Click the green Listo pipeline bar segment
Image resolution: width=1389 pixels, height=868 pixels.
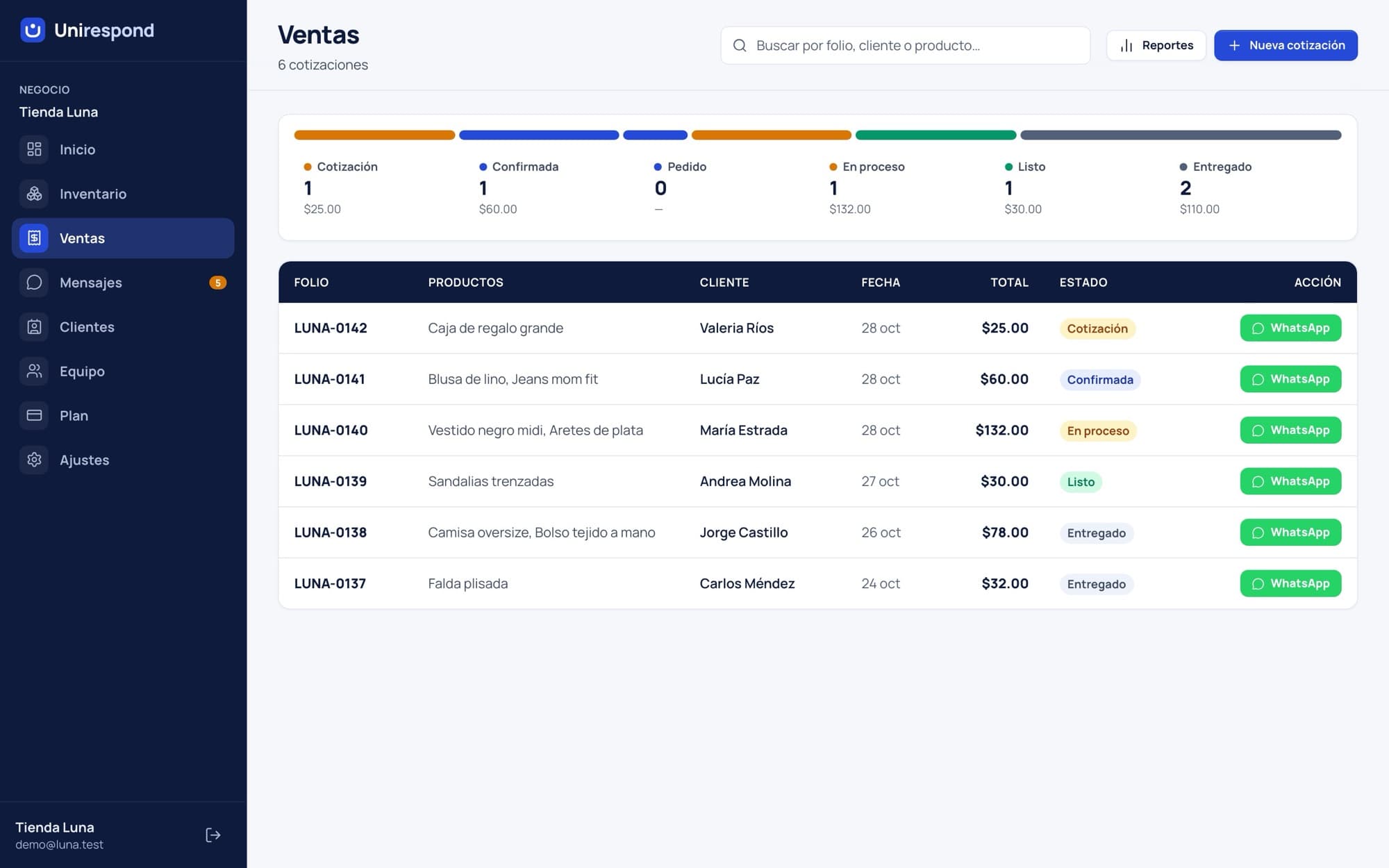point(935,135)
